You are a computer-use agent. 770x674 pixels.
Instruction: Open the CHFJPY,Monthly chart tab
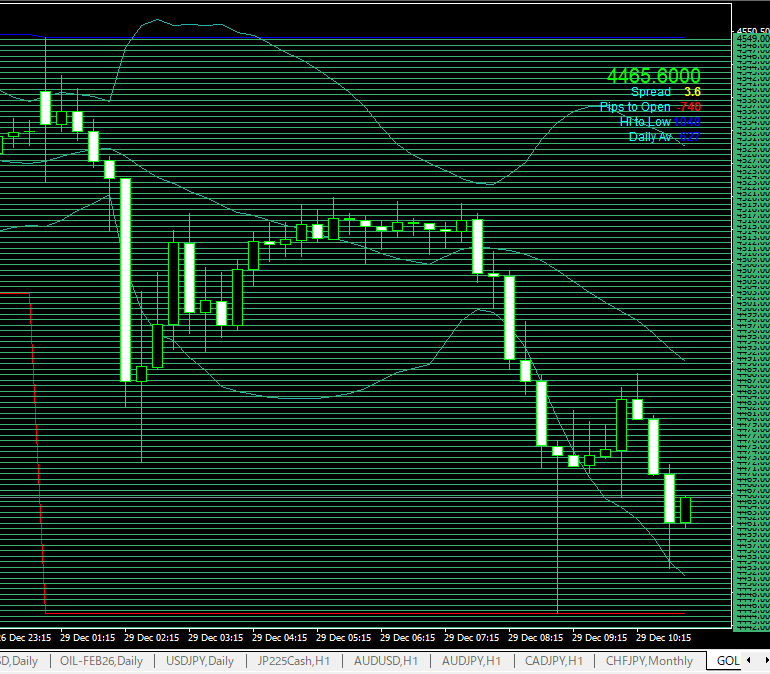pyautogui.click(x=649, y=661)
